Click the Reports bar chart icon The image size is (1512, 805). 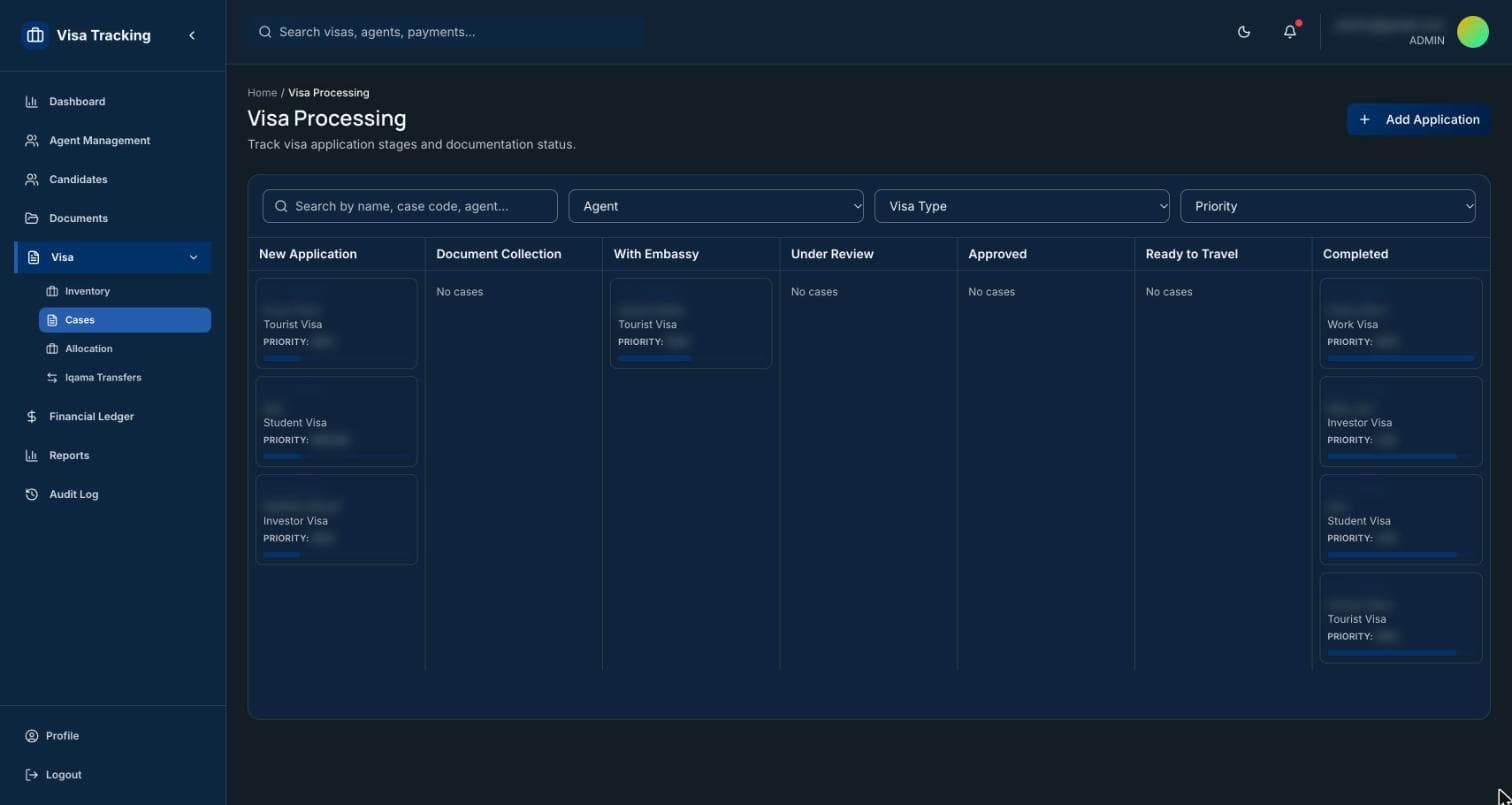[x=31, y=456]
